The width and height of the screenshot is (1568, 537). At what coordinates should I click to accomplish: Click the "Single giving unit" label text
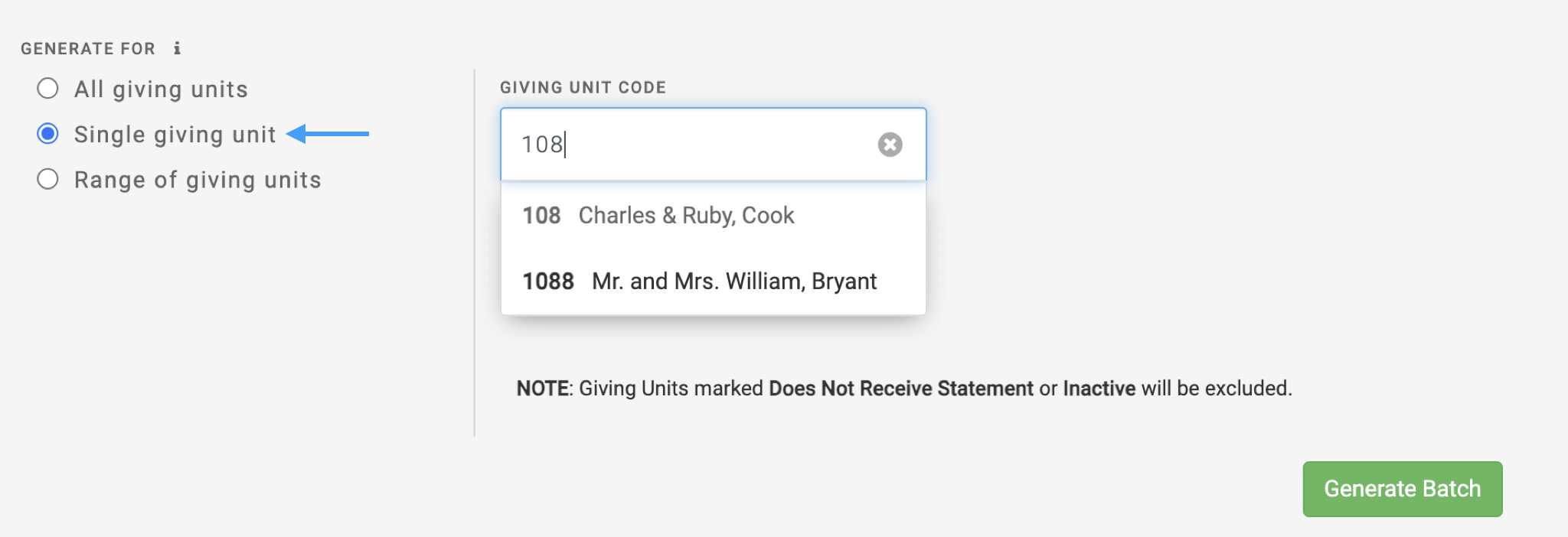pos(175,135)
